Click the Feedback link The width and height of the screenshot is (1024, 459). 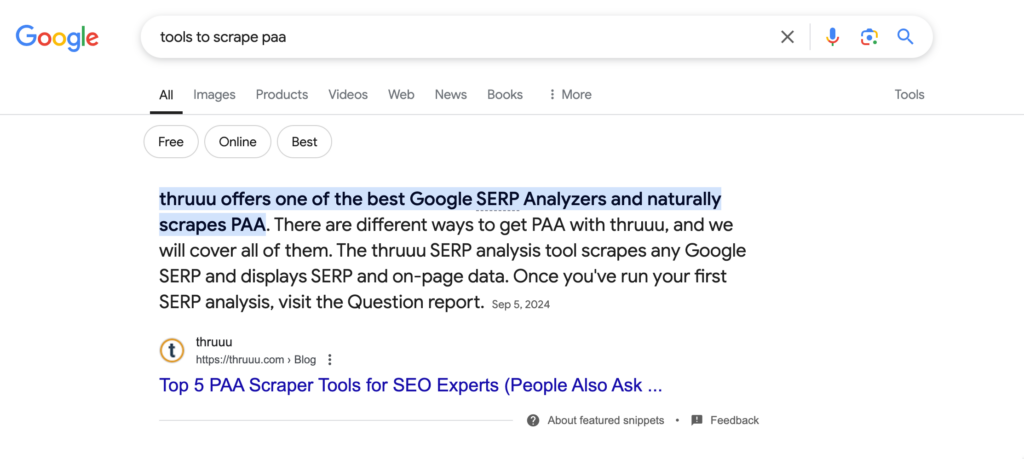point(735,420)
